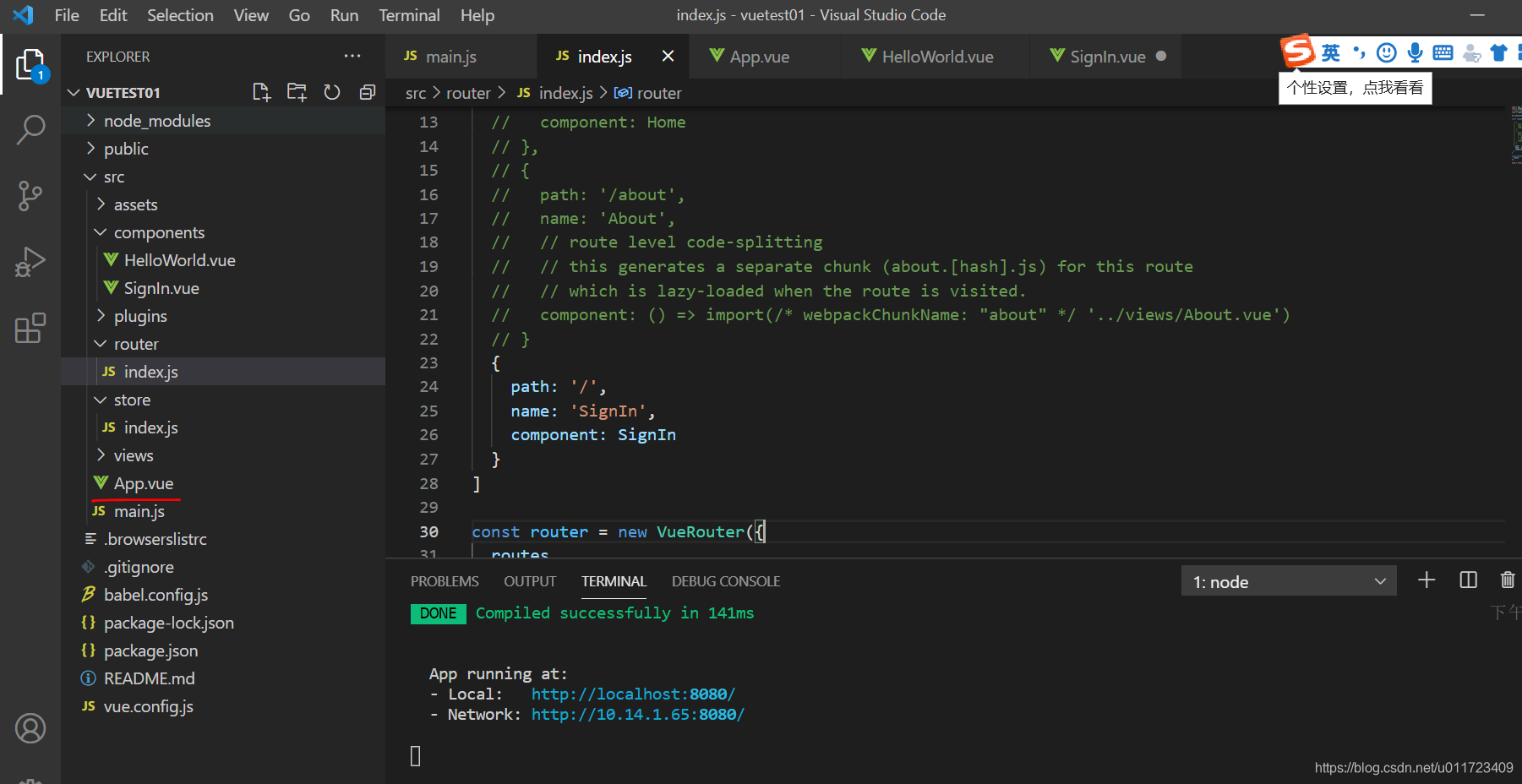Open the Source Control view
Screen dimensions: 1522x784
(x=30, y=196)
